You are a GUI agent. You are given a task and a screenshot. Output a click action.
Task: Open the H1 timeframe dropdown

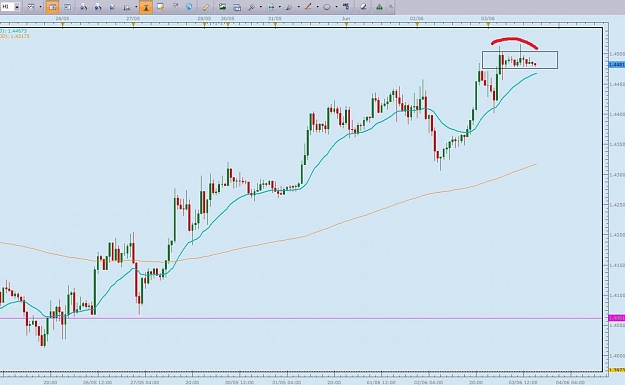coord(17,7)
